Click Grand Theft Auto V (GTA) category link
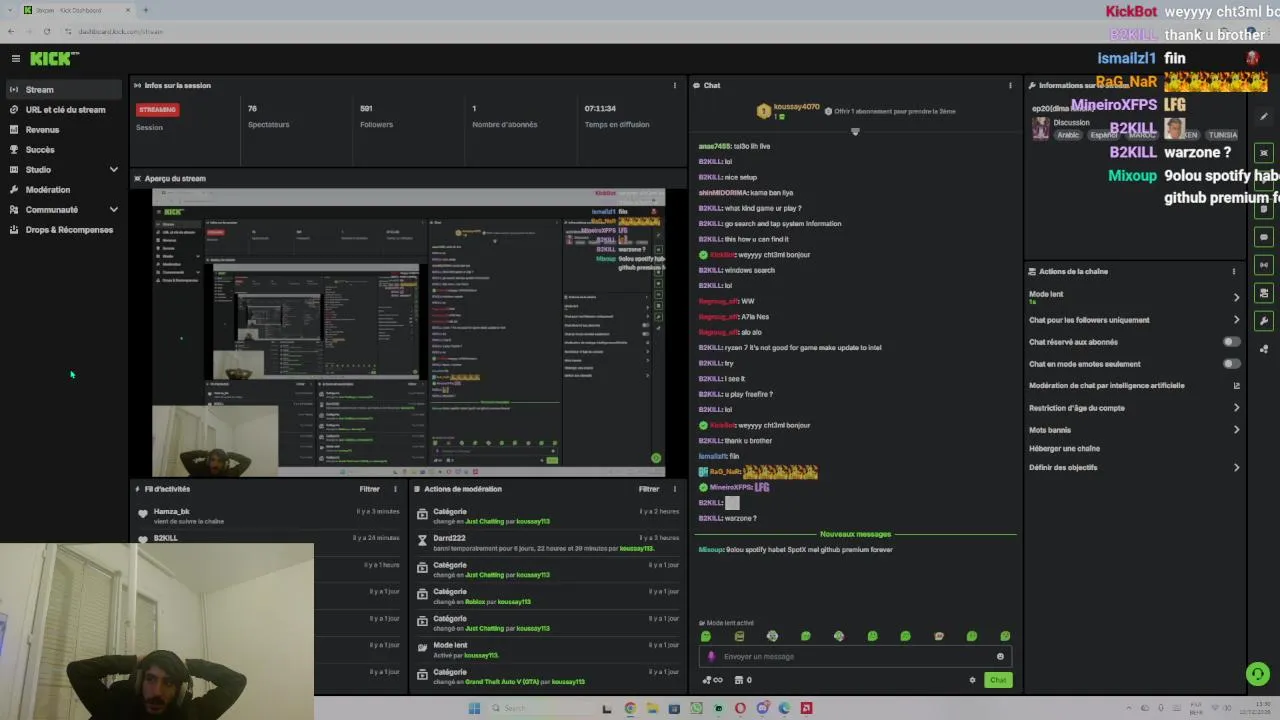 (x=502, y=682)
